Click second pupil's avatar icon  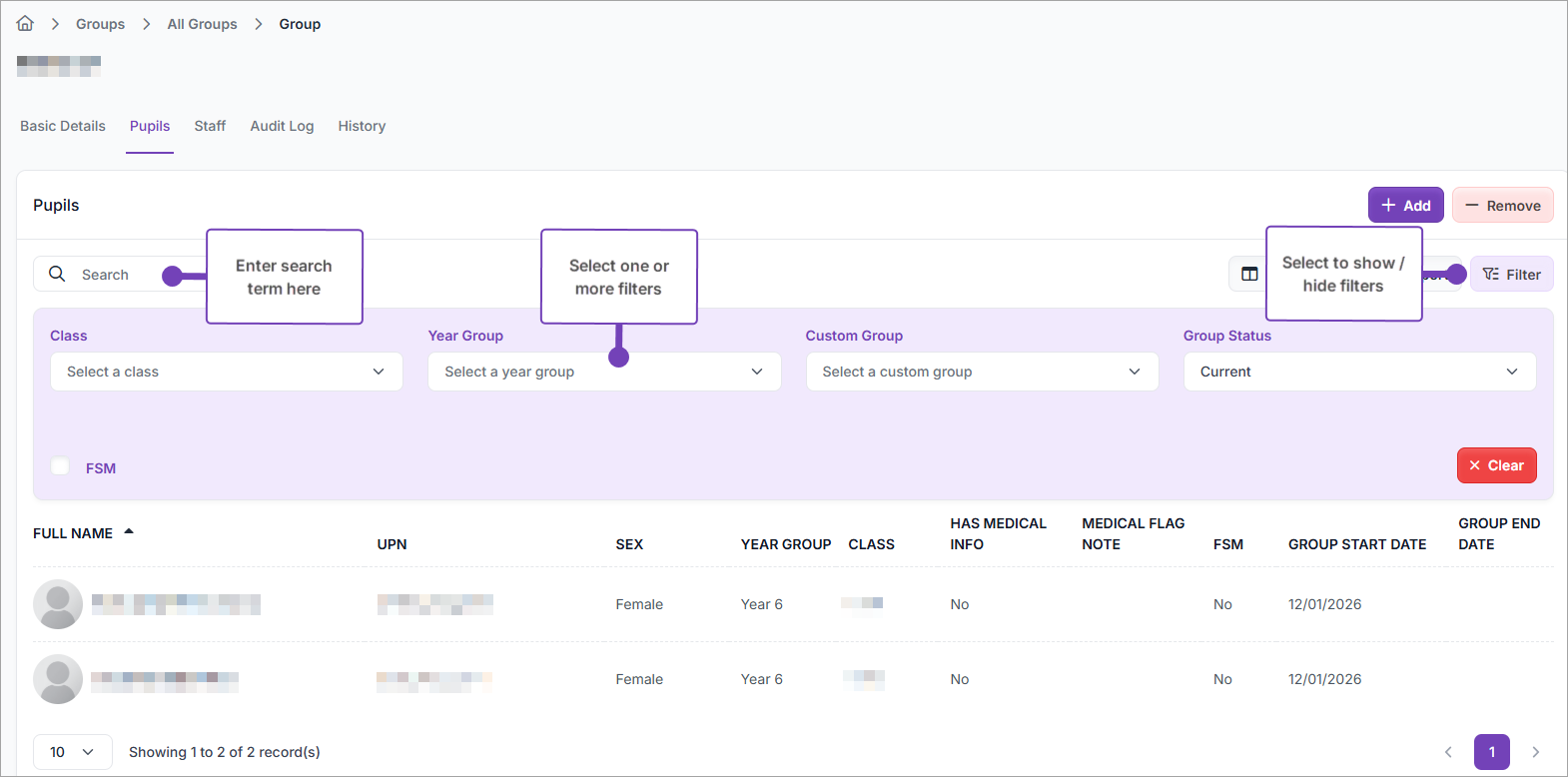point(58,679)
